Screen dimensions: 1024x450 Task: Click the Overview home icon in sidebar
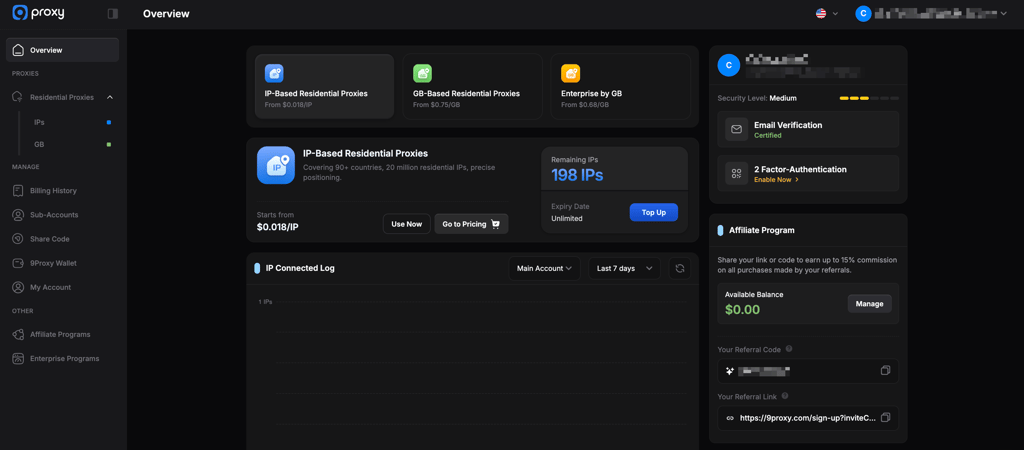18,50
